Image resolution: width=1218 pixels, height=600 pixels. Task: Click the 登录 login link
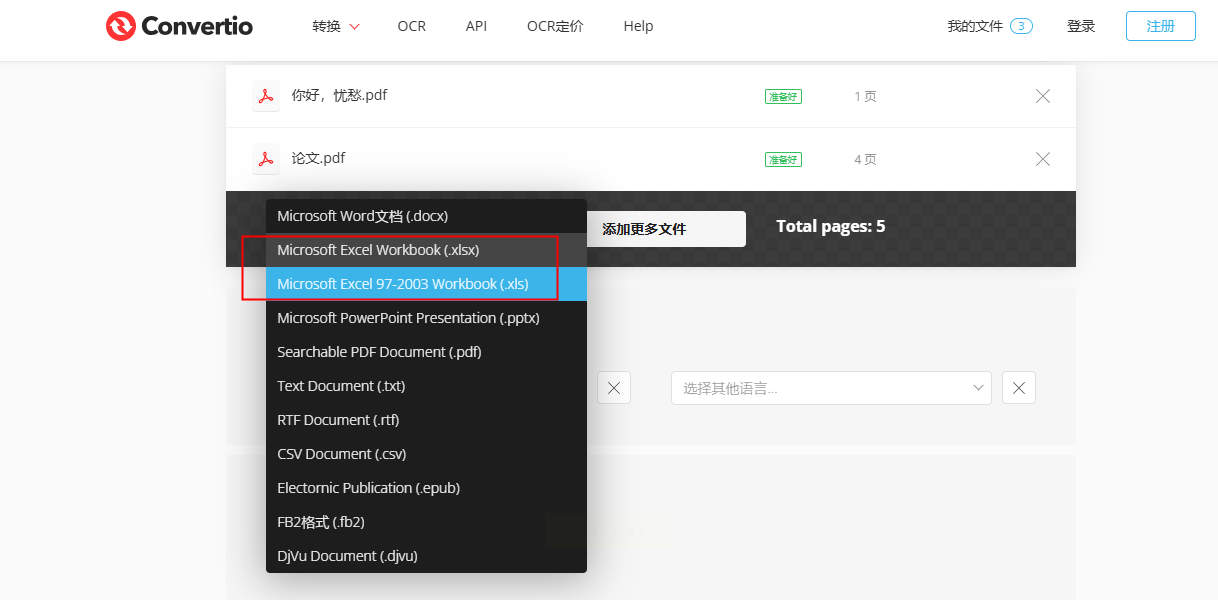click(1081, 26)
